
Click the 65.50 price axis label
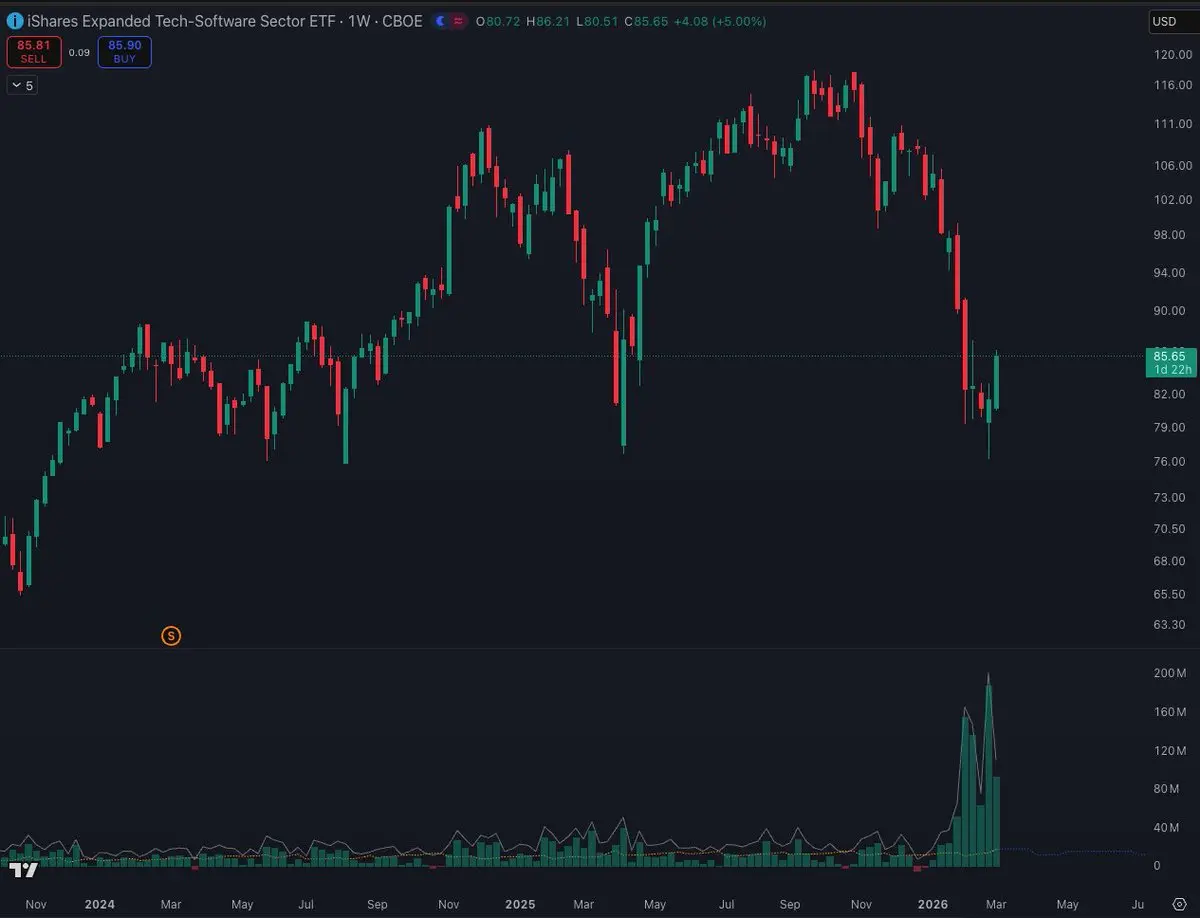tap(1171, 593)
